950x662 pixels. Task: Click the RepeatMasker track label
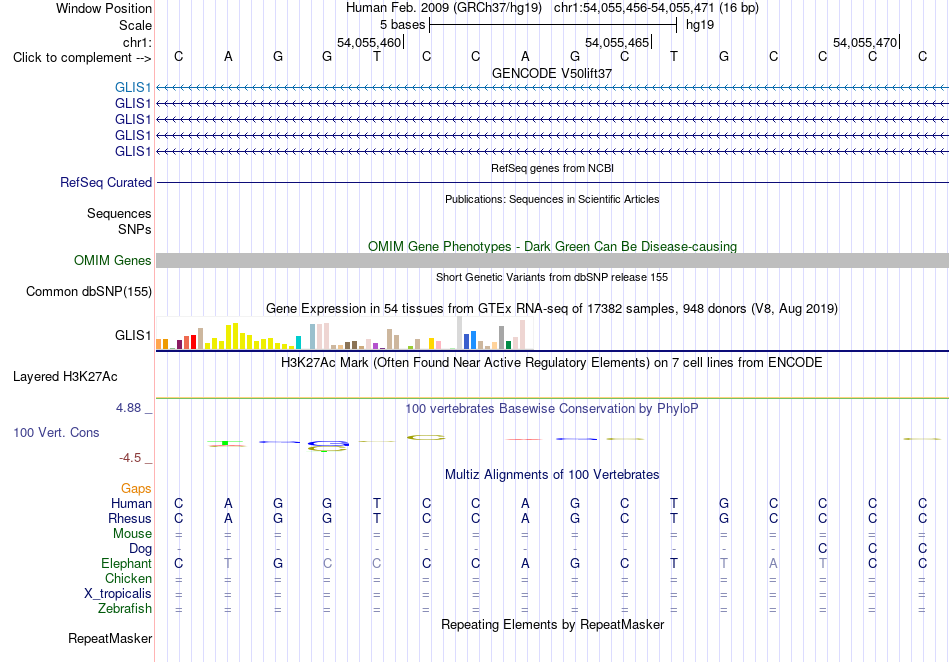pyautogui.click(x=110, y=638)
